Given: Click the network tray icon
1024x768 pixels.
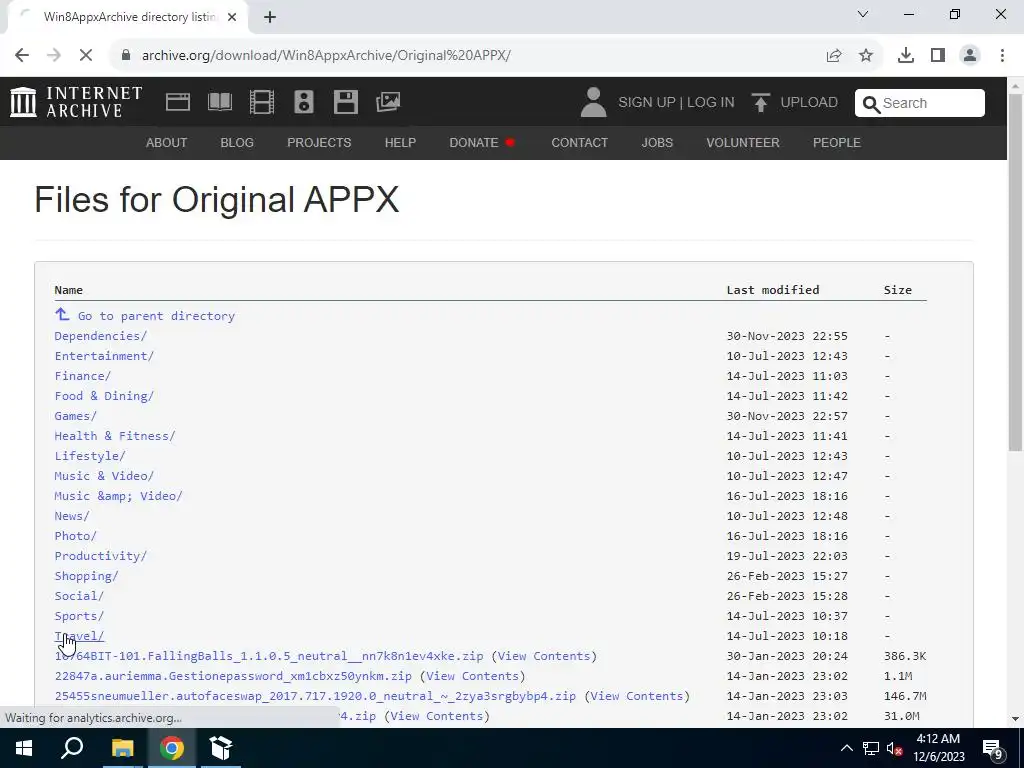Looking at the screenshot, I should coord(871,748).
